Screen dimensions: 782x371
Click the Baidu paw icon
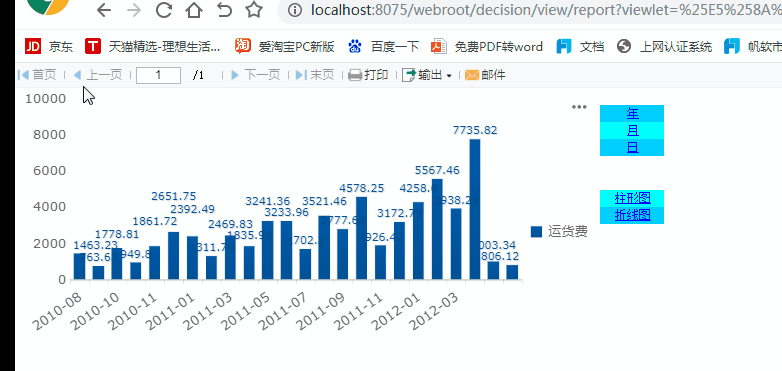355,47
